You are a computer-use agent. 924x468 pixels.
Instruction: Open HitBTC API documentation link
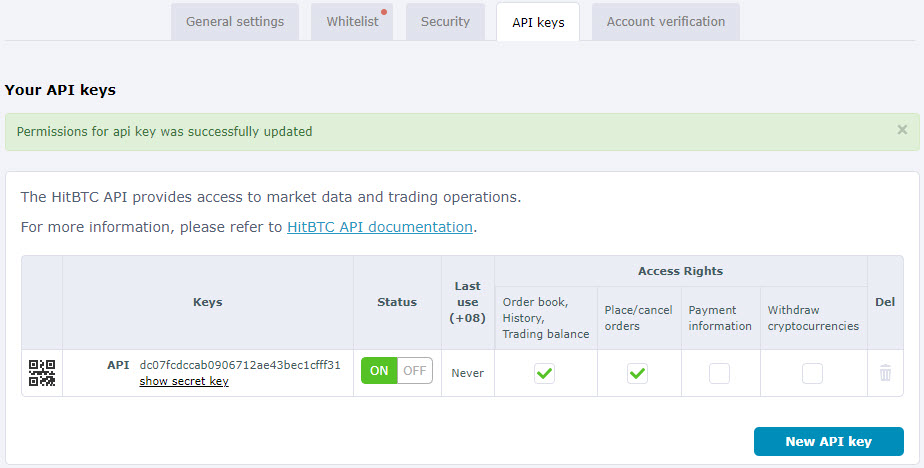tap(380, 227)
